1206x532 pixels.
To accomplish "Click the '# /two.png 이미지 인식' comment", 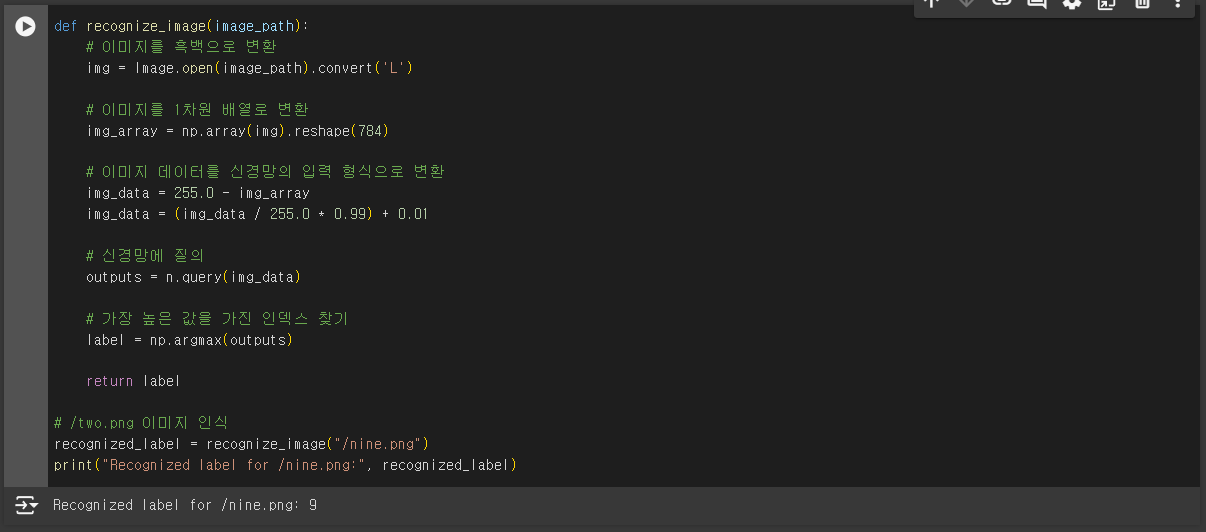I will [x=141, y=423].
